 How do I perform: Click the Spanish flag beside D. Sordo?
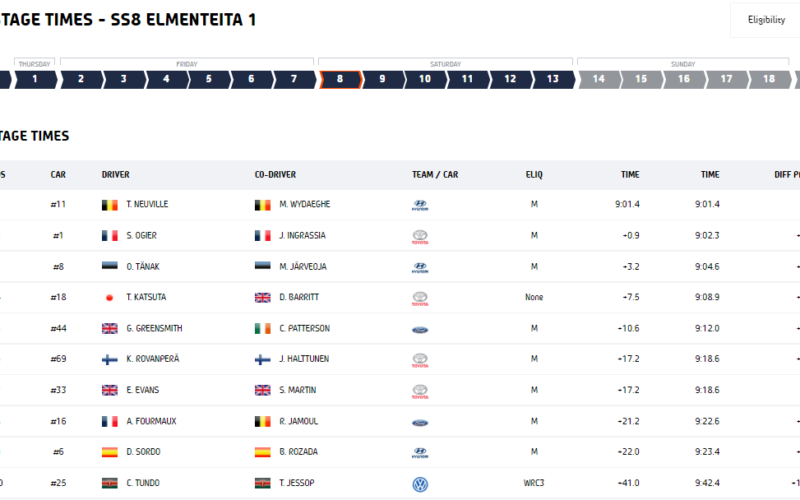tap(109, 452)
